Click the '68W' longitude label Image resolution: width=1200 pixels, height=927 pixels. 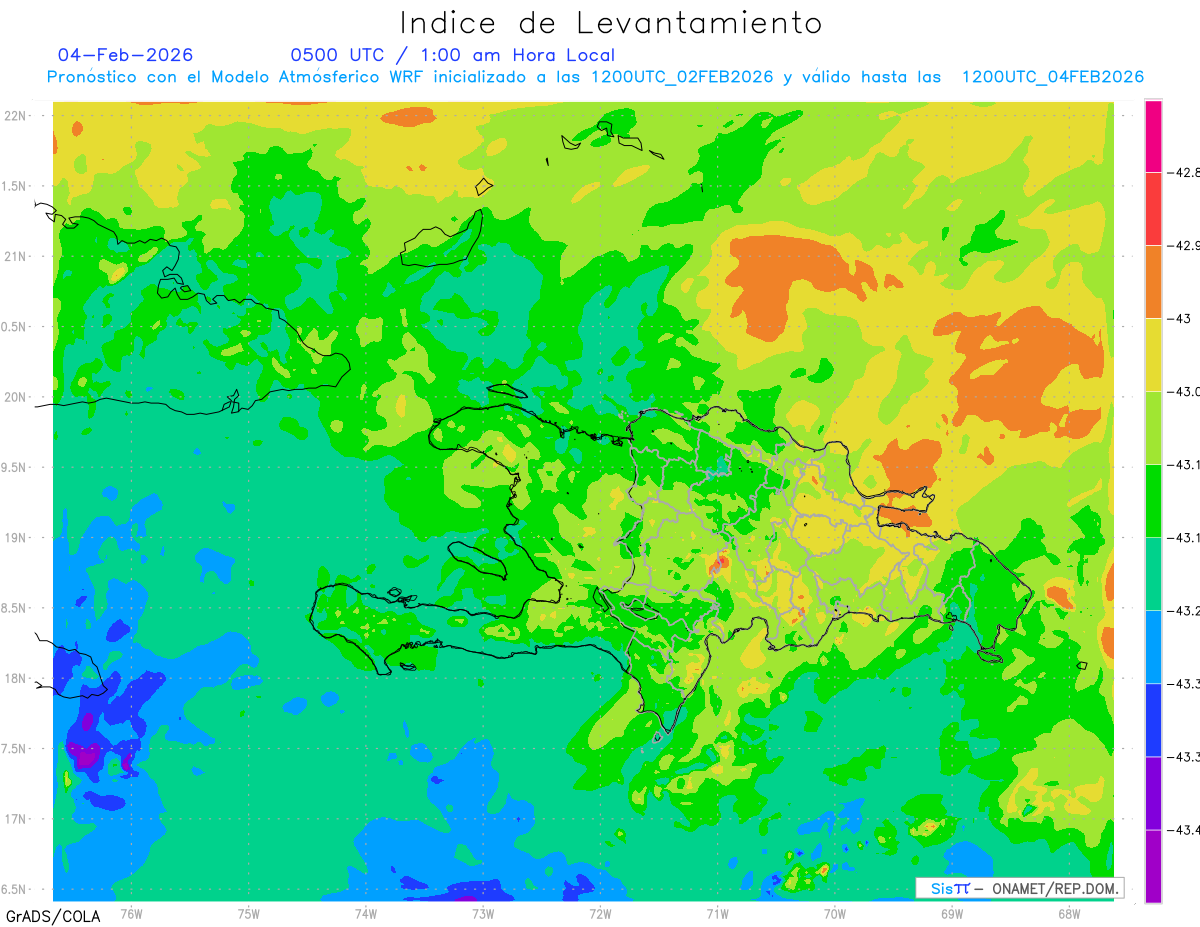[x=1069, y=913]
